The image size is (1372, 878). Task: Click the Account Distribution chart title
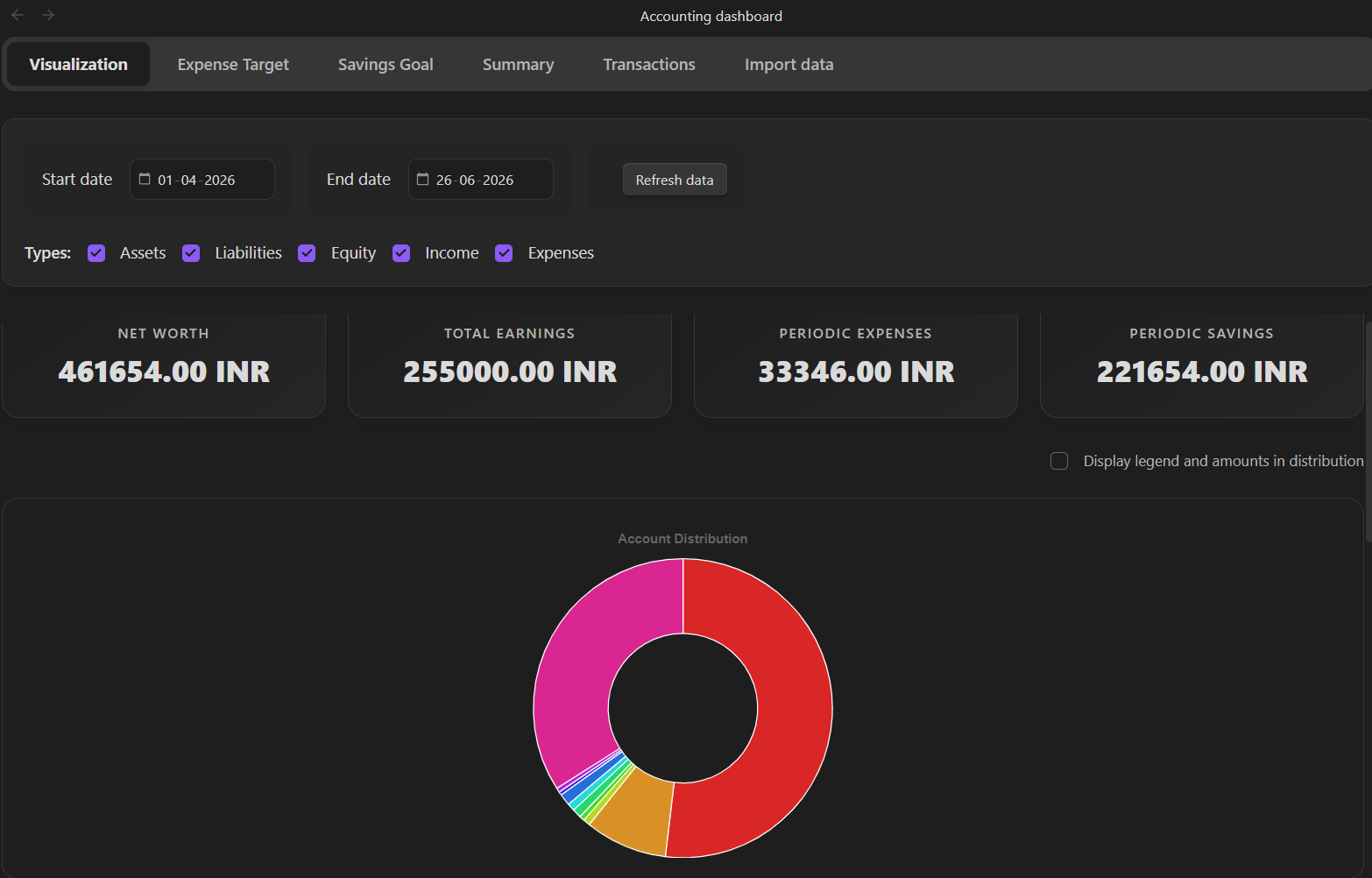coord(682,539)
